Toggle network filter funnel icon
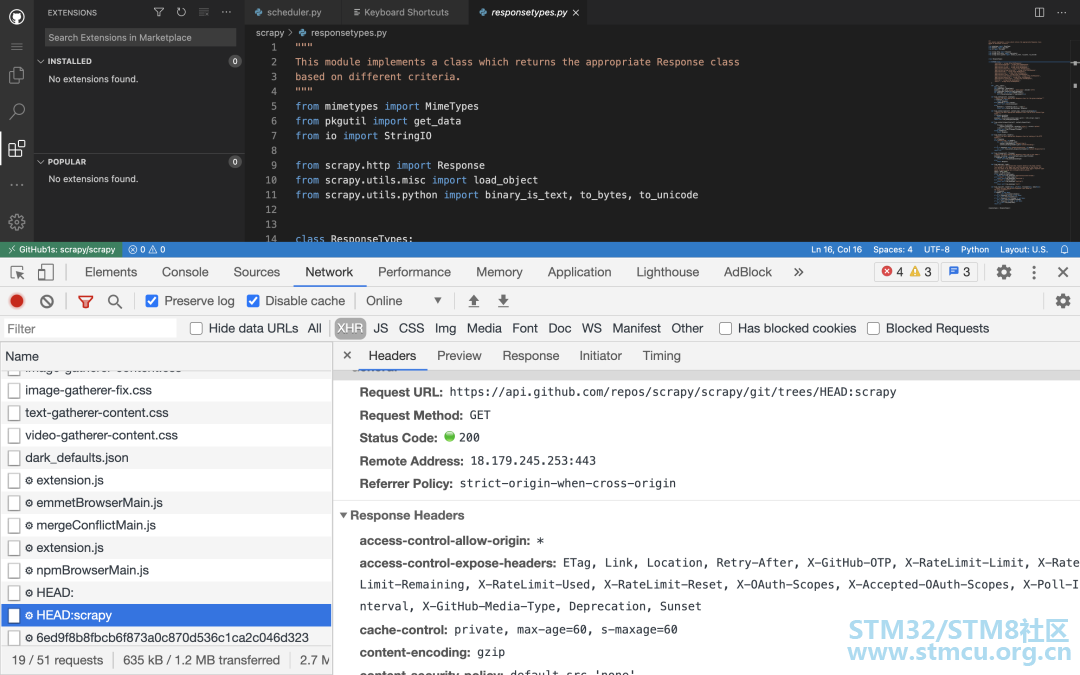1080x675 pixels. click(85, 301)
